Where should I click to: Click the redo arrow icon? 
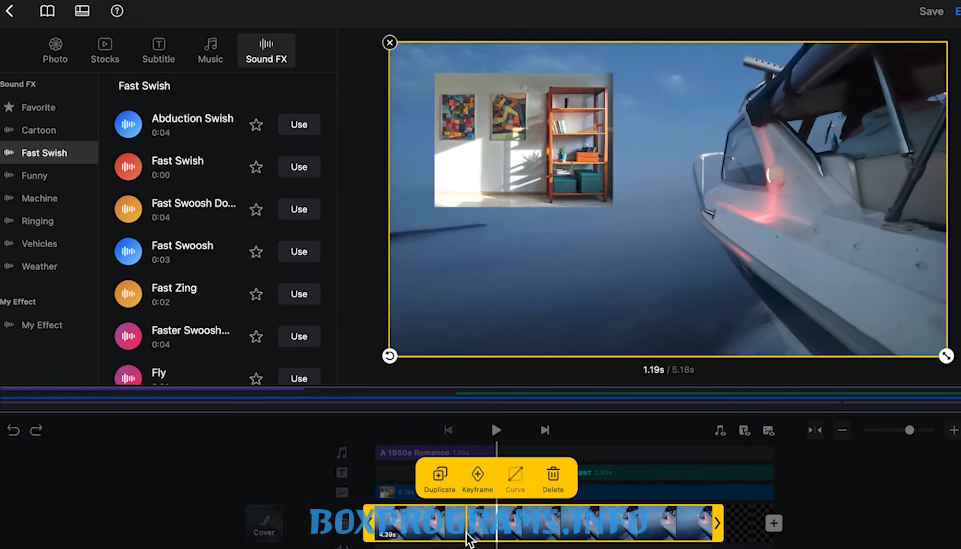36,430
